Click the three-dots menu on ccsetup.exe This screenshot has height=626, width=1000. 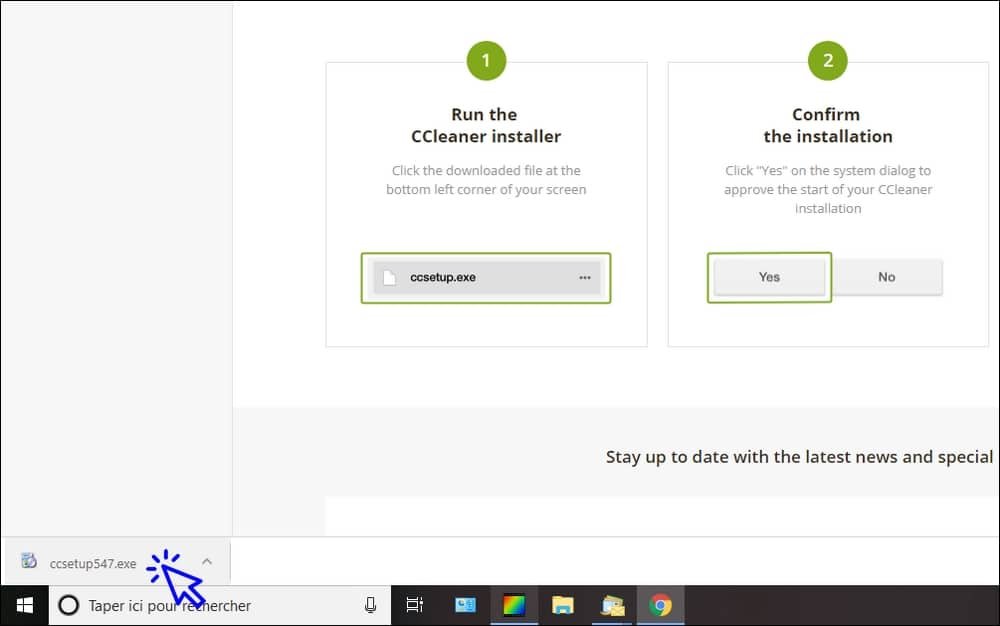[585, 278]
